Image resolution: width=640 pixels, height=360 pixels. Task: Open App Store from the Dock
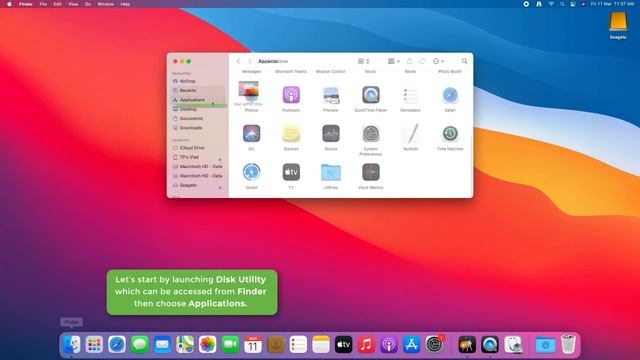pyautogui.click(x=411, y=344)
